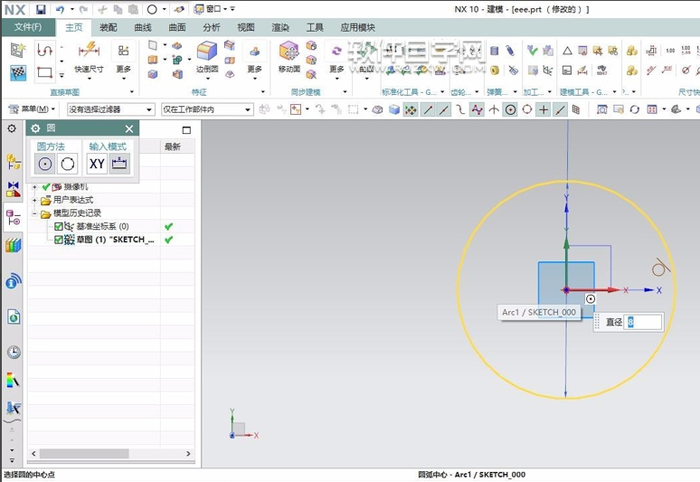
Task: Click the Edge Blend (边倒圆) tool
Action: pyautogui.click(x=207, y=51)
